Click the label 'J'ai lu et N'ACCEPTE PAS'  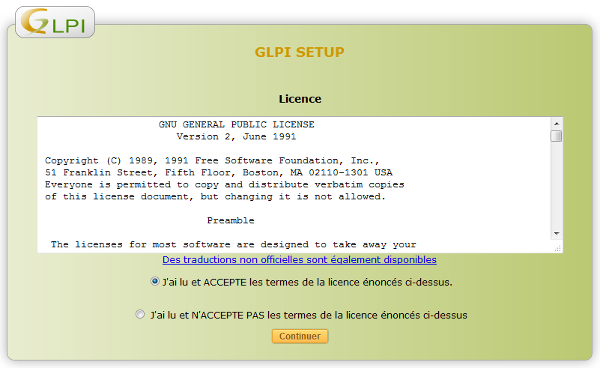click(x=309, y=315)
